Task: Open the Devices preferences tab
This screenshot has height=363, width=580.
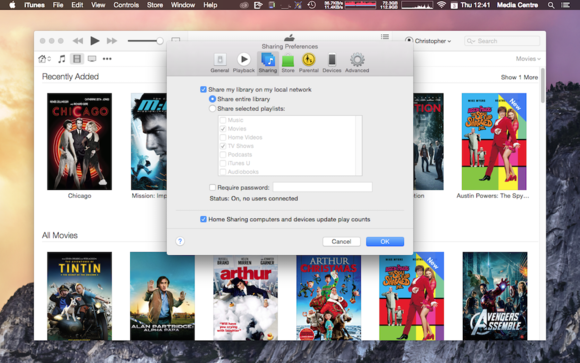Action: coord(332,63)
